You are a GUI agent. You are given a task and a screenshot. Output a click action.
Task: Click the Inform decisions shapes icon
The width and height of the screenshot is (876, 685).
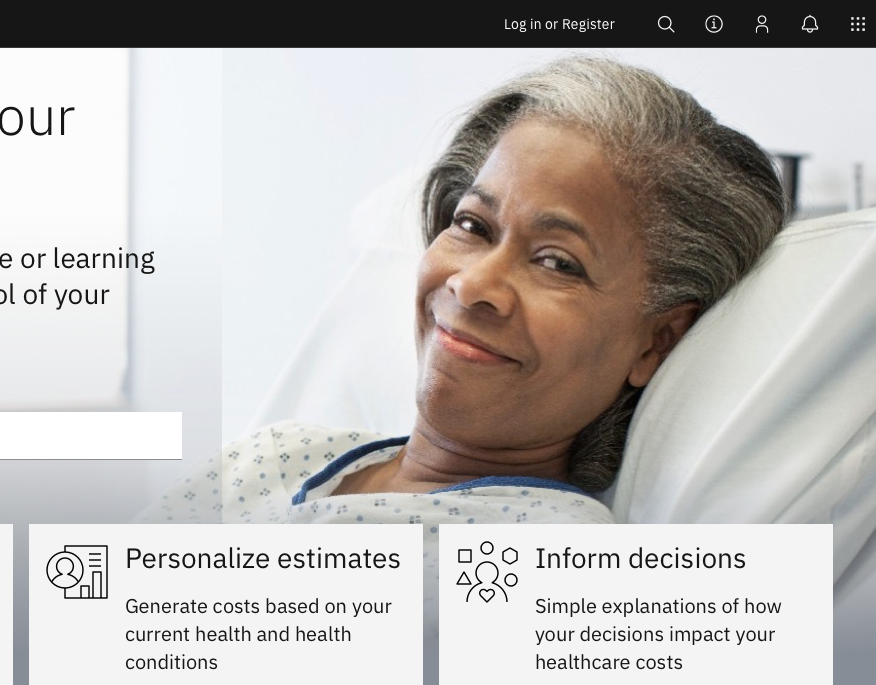(487, 572)
